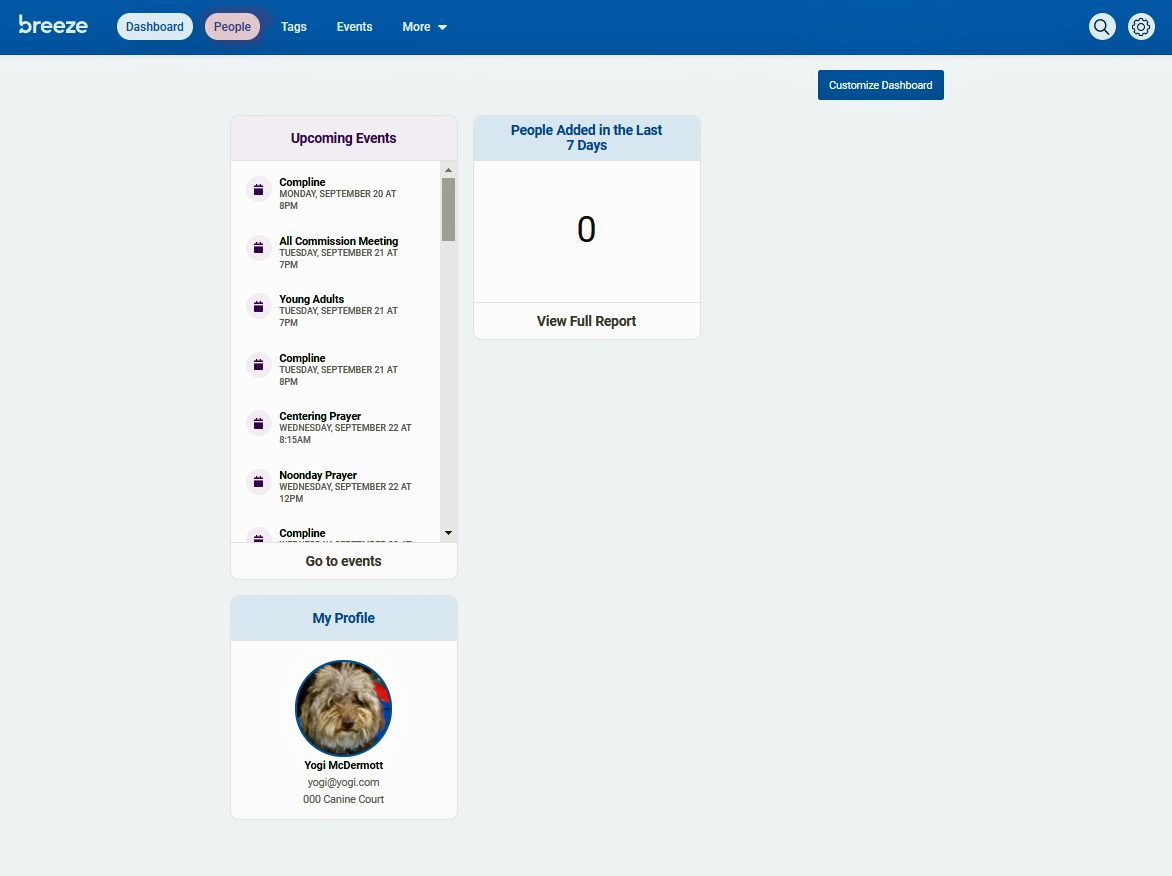The image size is (1172, 876).
Task: Open the Centering Prayer event
Action: point(345,428)
